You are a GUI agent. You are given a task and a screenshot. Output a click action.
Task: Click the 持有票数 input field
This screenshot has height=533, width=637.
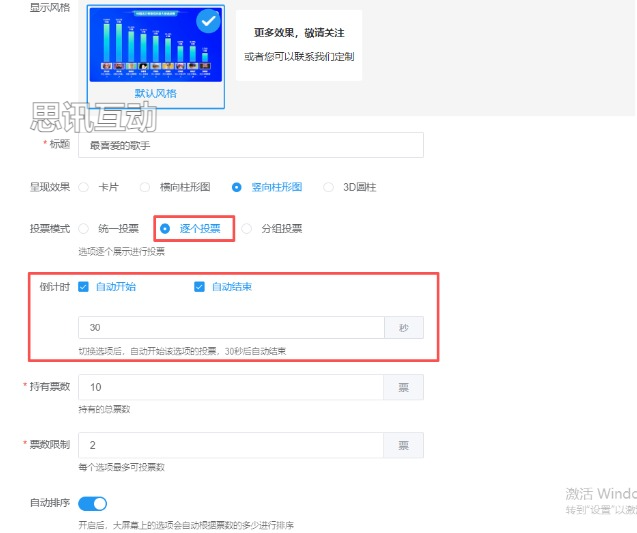(231, 387)
